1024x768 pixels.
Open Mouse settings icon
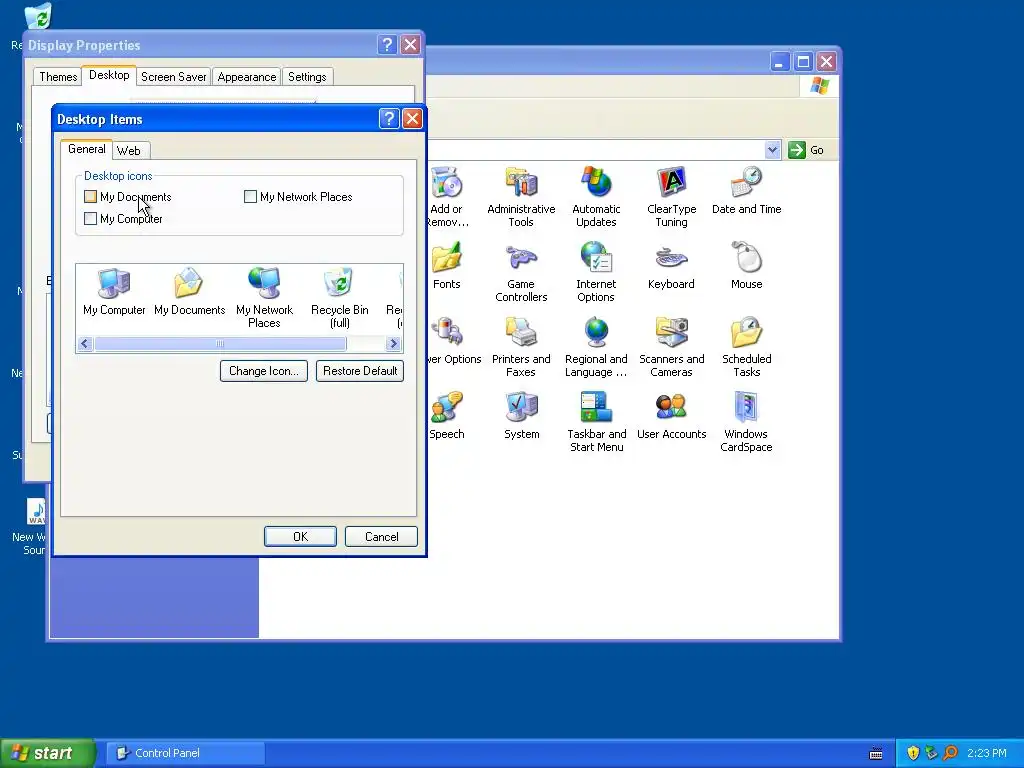click(746, 265)
